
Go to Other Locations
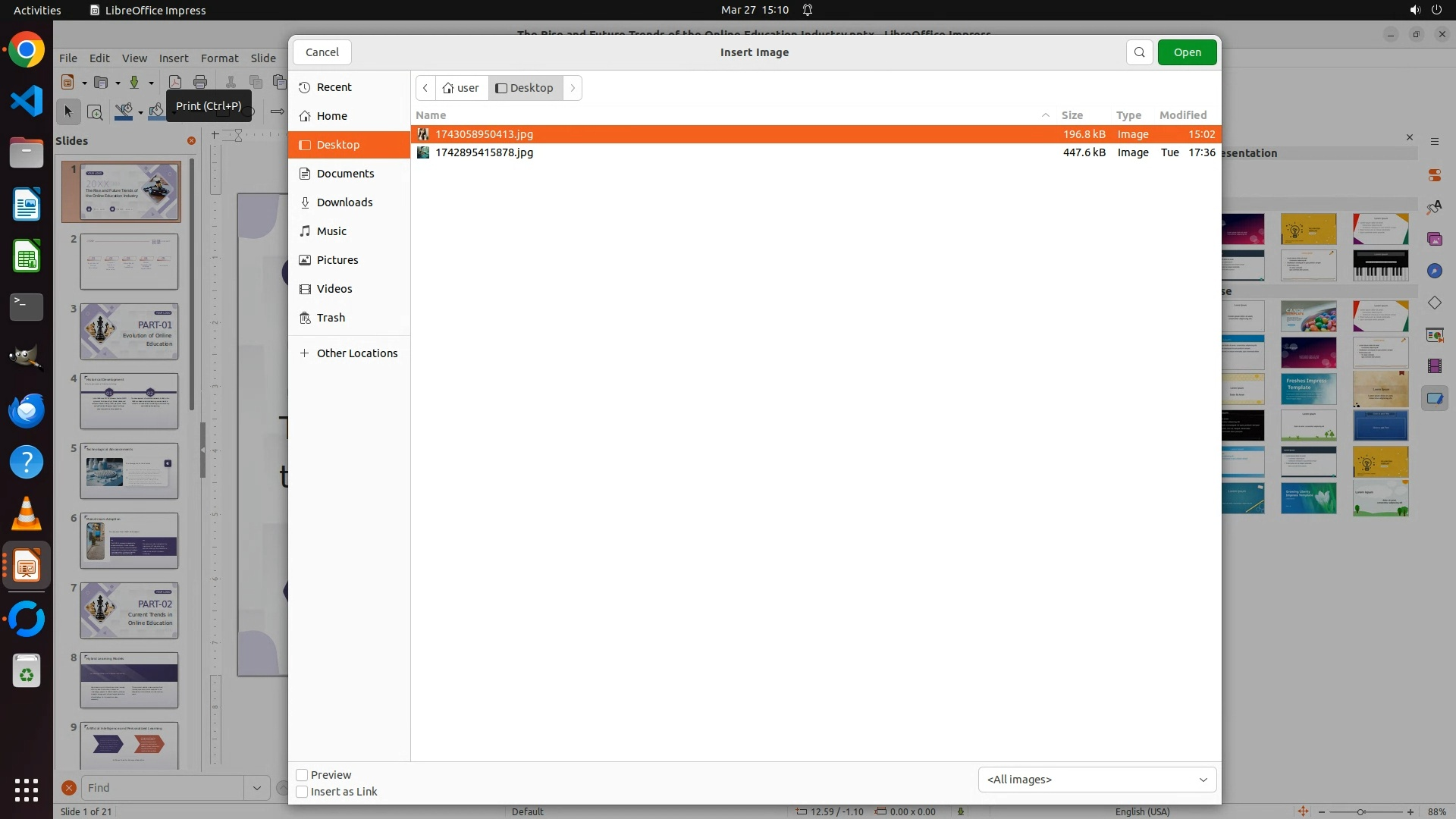[356, 353]
